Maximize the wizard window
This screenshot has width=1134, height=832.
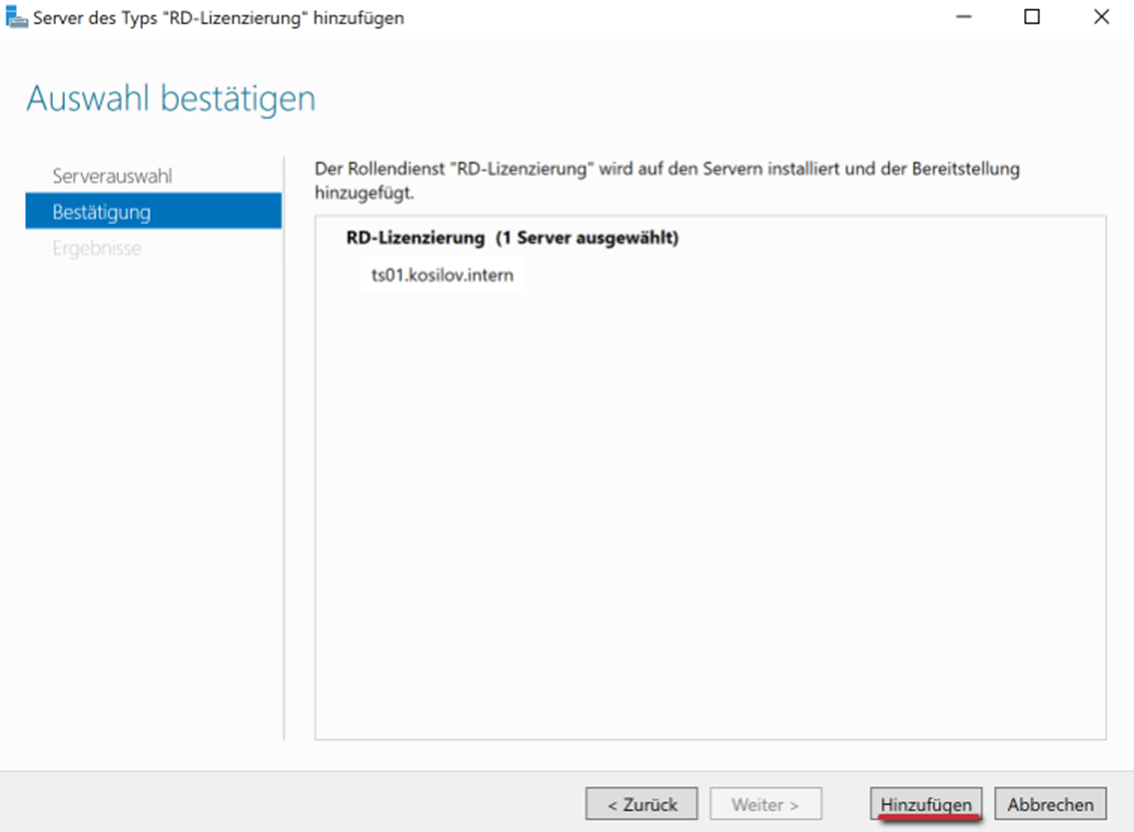(1032, 18)
